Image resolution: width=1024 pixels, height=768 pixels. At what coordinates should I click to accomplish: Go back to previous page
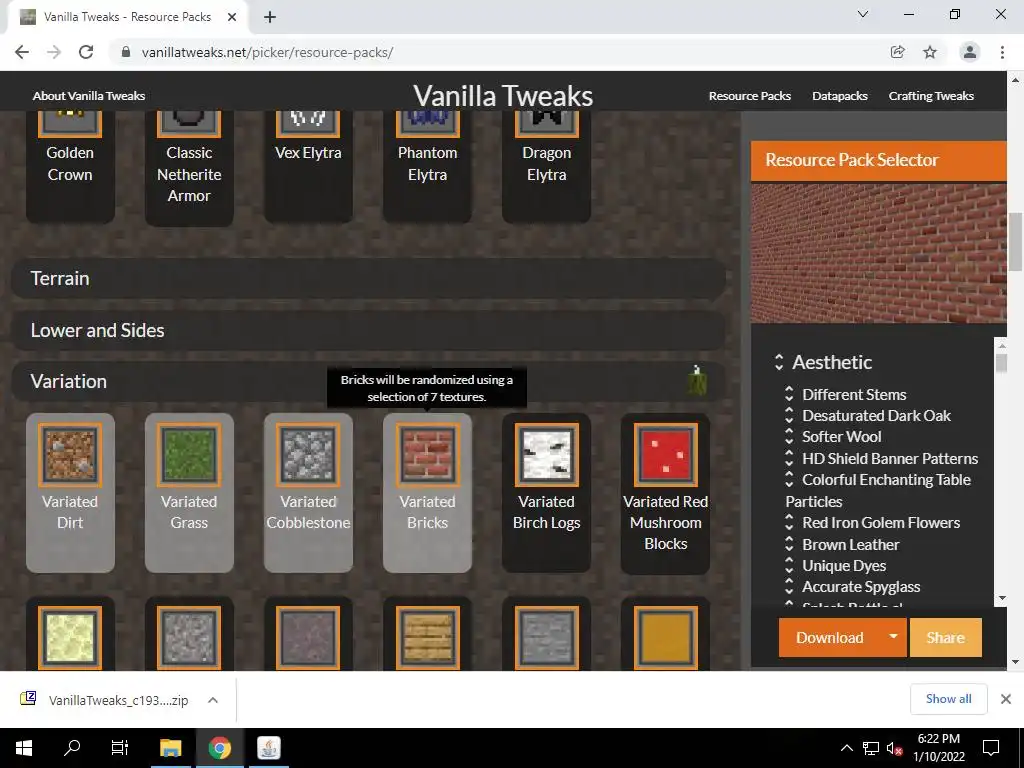[22, 52]
